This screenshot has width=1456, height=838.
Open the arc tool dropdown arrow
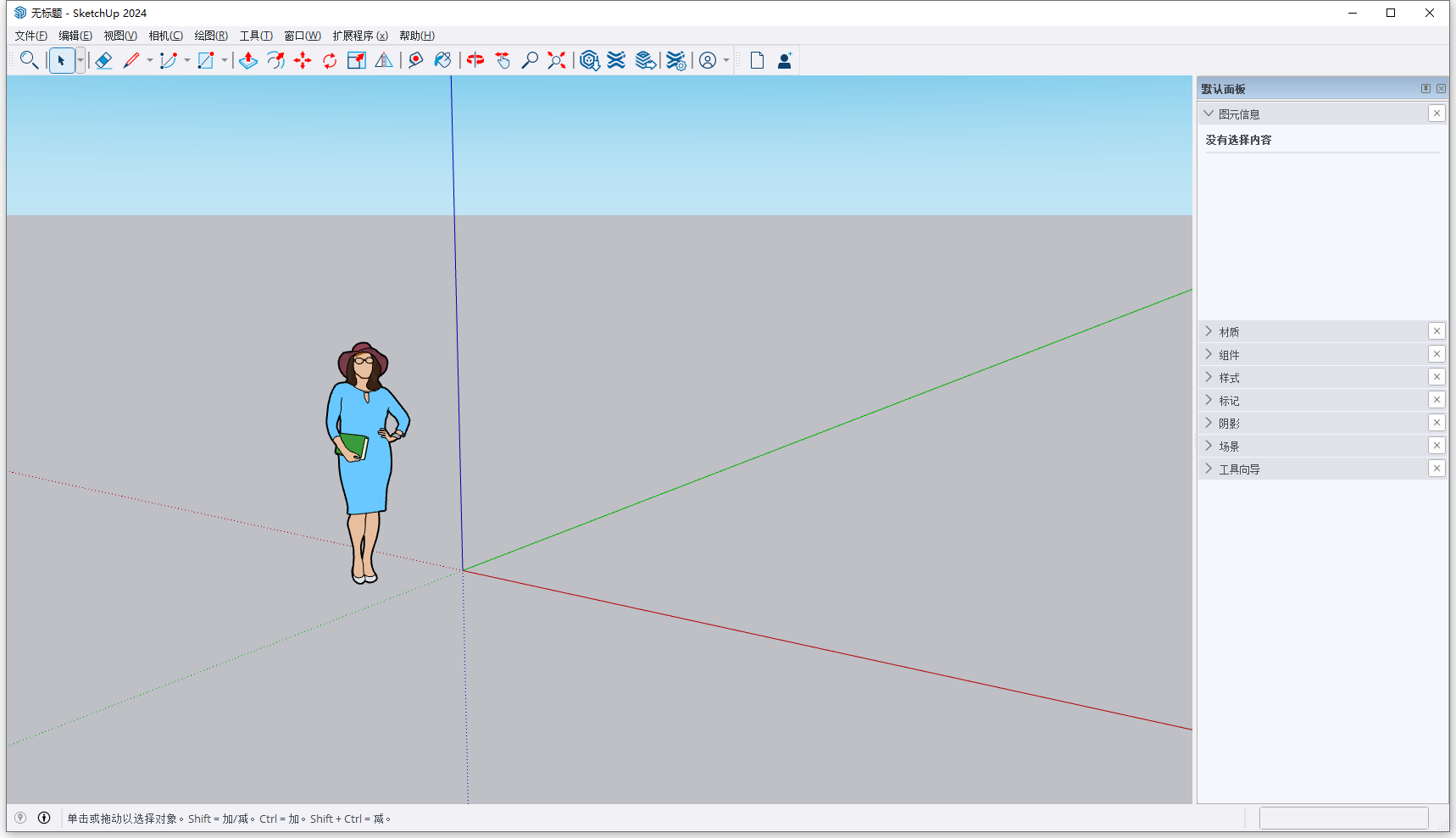(187, 60)
